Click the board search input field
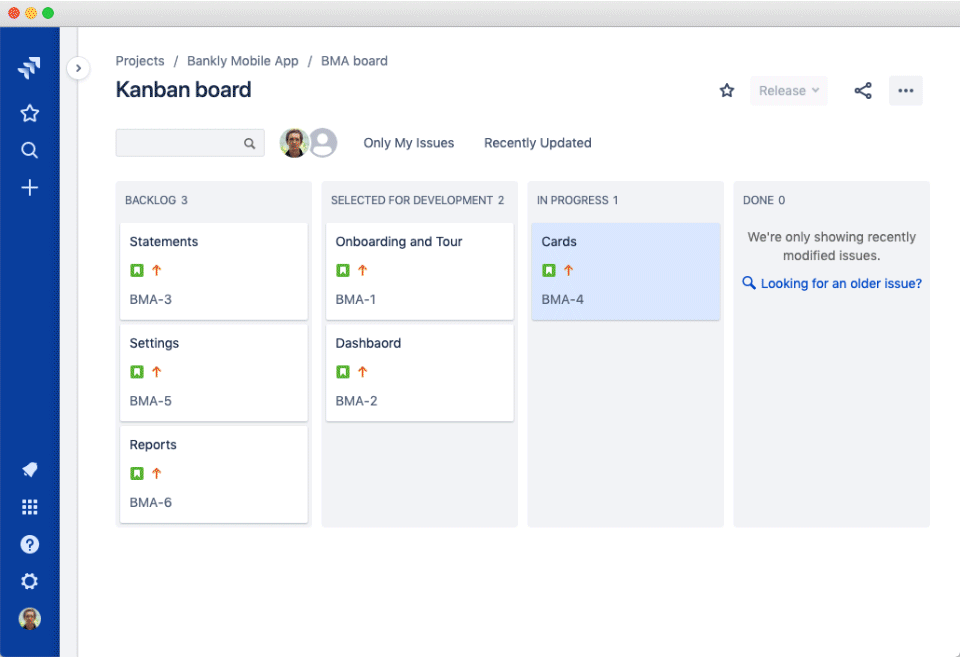Viewport: 960px width, 657px height. tap(190, 143)
